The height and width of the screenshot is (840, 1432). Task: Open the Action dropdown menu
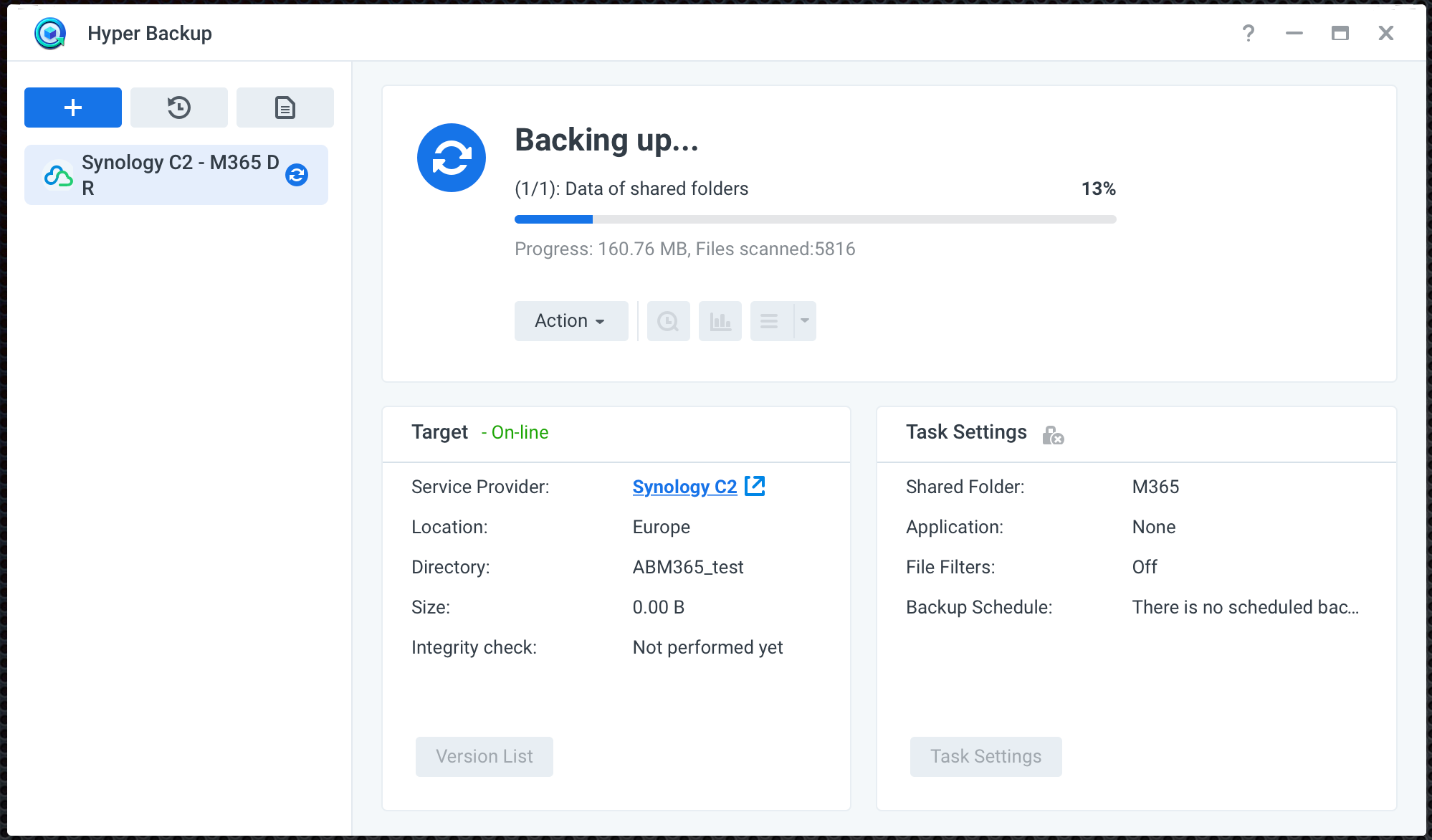[x=571, y=321]
